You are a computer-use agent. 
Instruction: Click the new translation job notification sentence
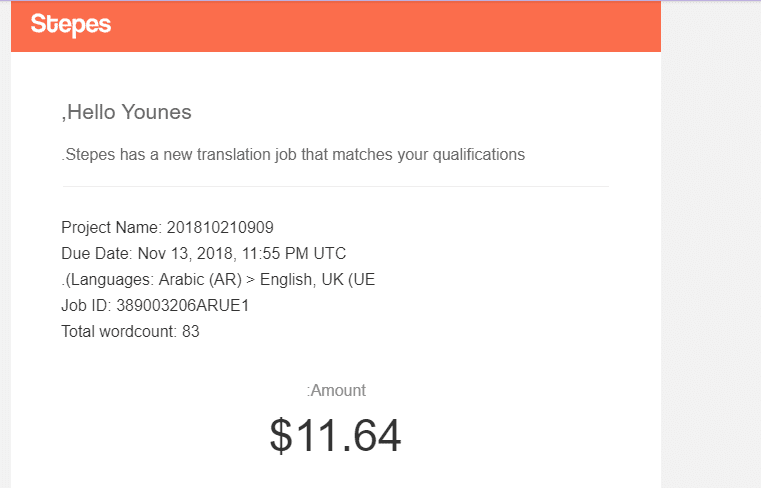[293, 155]
